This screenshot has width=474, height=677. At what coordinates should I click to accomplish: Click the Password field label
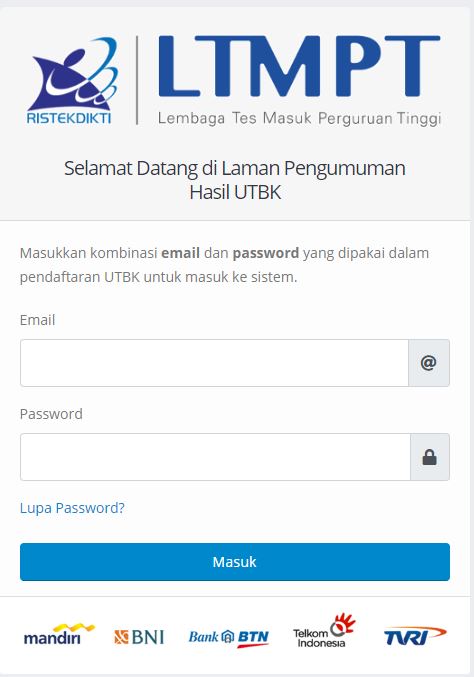point(51,414)
